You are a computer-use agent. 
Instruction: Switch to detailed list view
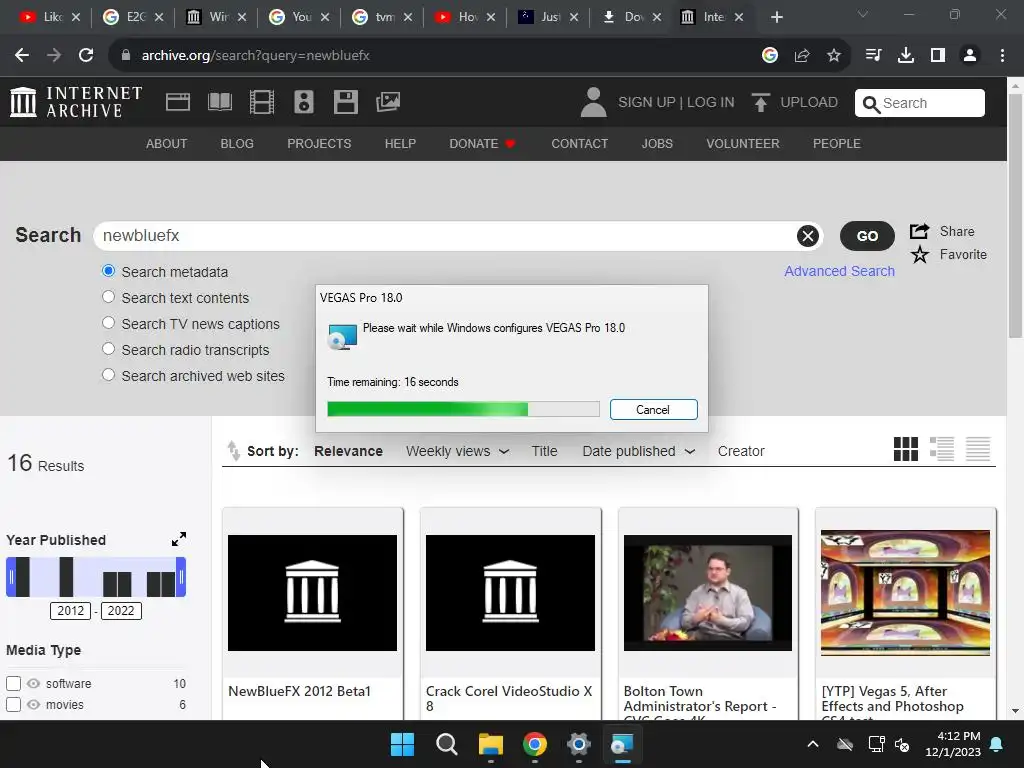click(x=942, y=449)
